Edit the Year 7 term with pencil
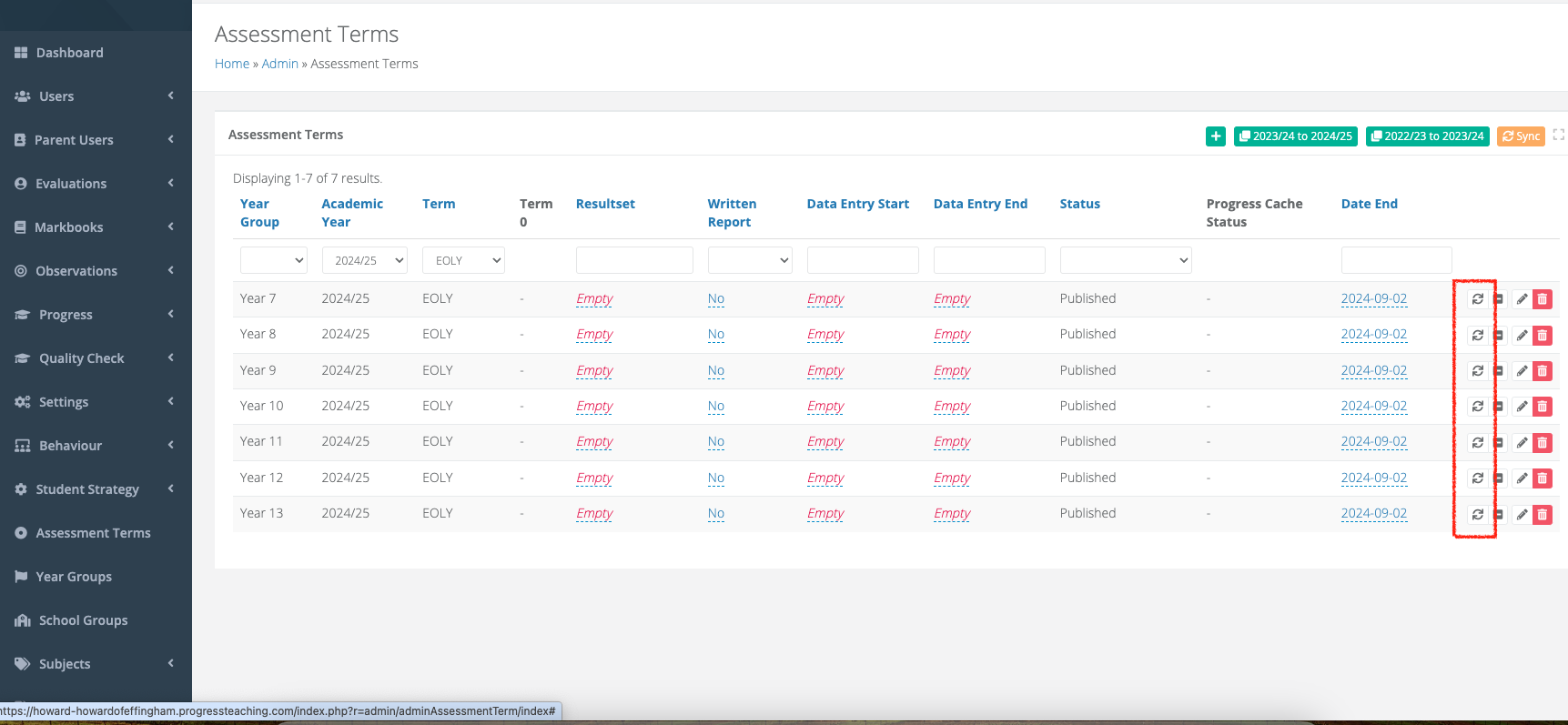Screen dimensions: 1568x725 [1522, 299]
